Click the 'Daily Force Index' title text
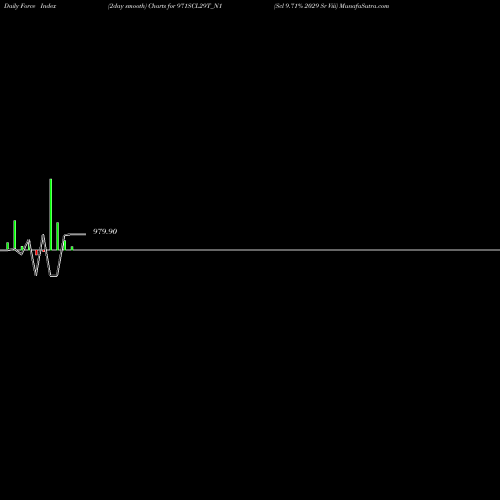 click(30, 6)
